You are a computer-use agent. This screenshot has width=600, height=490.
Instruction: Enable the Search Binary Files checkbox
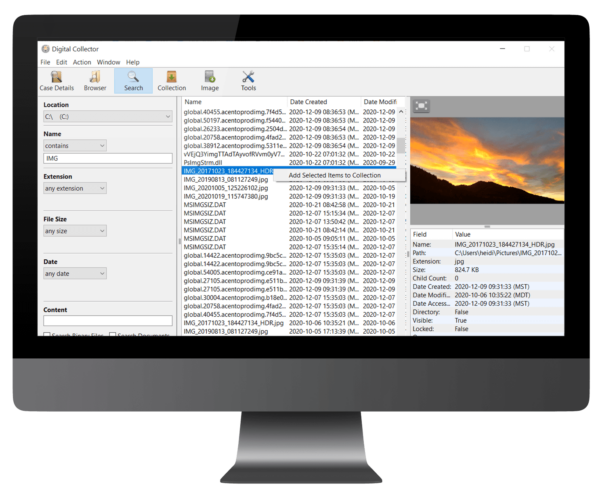47,335
